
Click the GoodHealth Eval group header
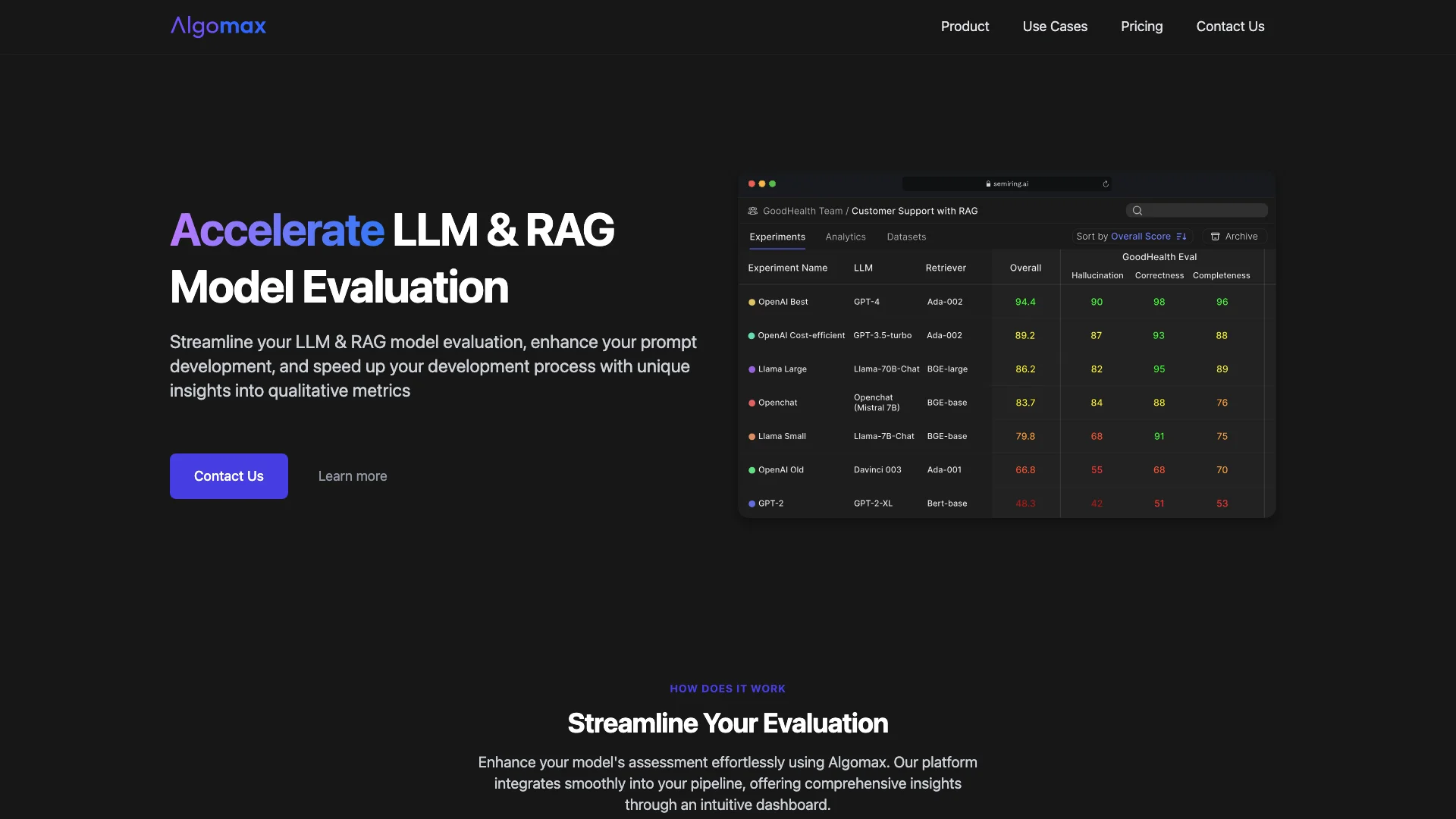[1159, 257]
